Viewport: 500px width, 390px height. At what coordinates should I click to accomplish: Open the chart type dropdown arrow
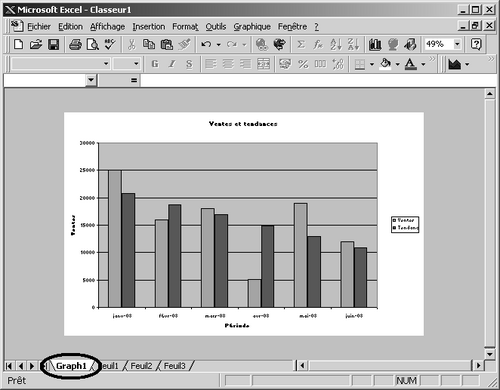pos(467,64)
